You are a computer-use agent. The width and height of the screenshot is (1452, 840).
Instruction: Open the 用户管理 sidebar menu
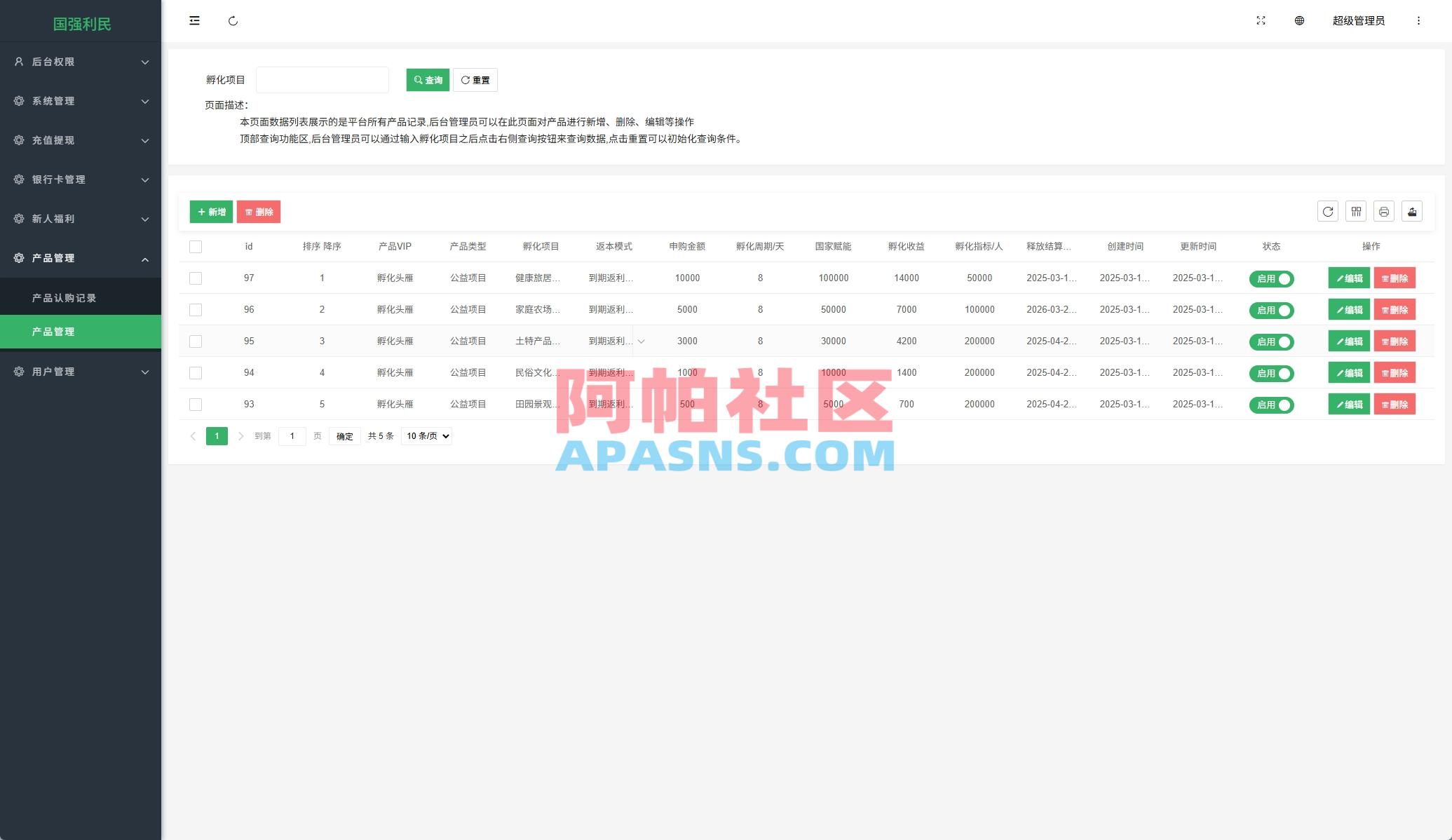(81, 372)
